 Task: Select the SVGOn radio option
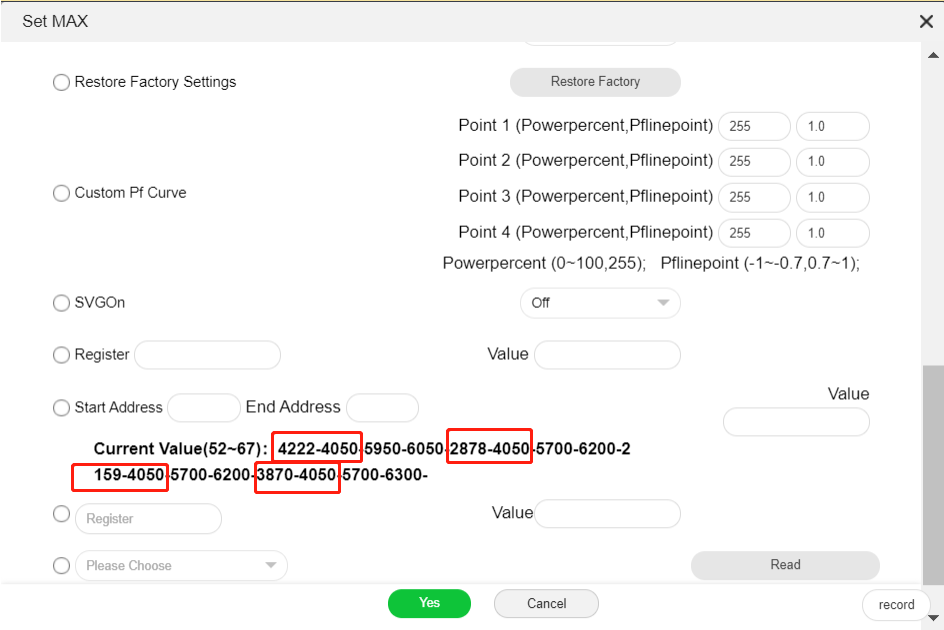tap(61, 302)
